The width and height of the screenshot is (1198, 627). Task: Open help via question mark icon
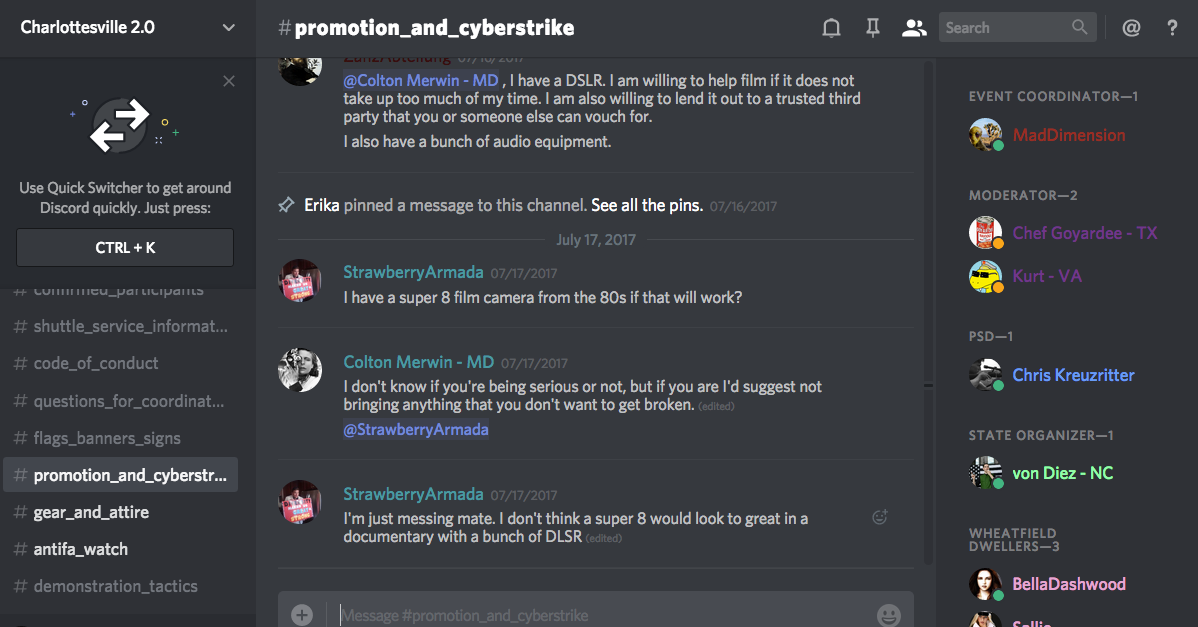click(1172, 28)
